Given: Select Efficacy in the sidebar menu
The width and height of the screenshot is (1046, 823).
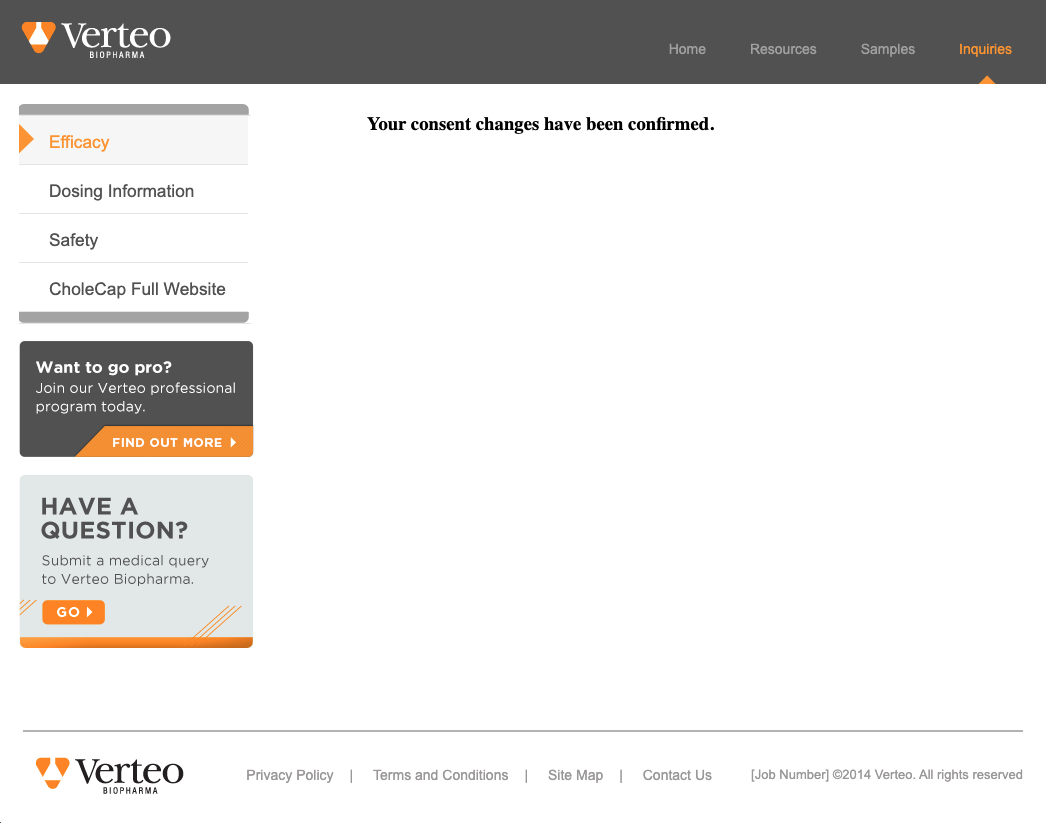Looking at the screenshot, I should [x=79, y=142].
